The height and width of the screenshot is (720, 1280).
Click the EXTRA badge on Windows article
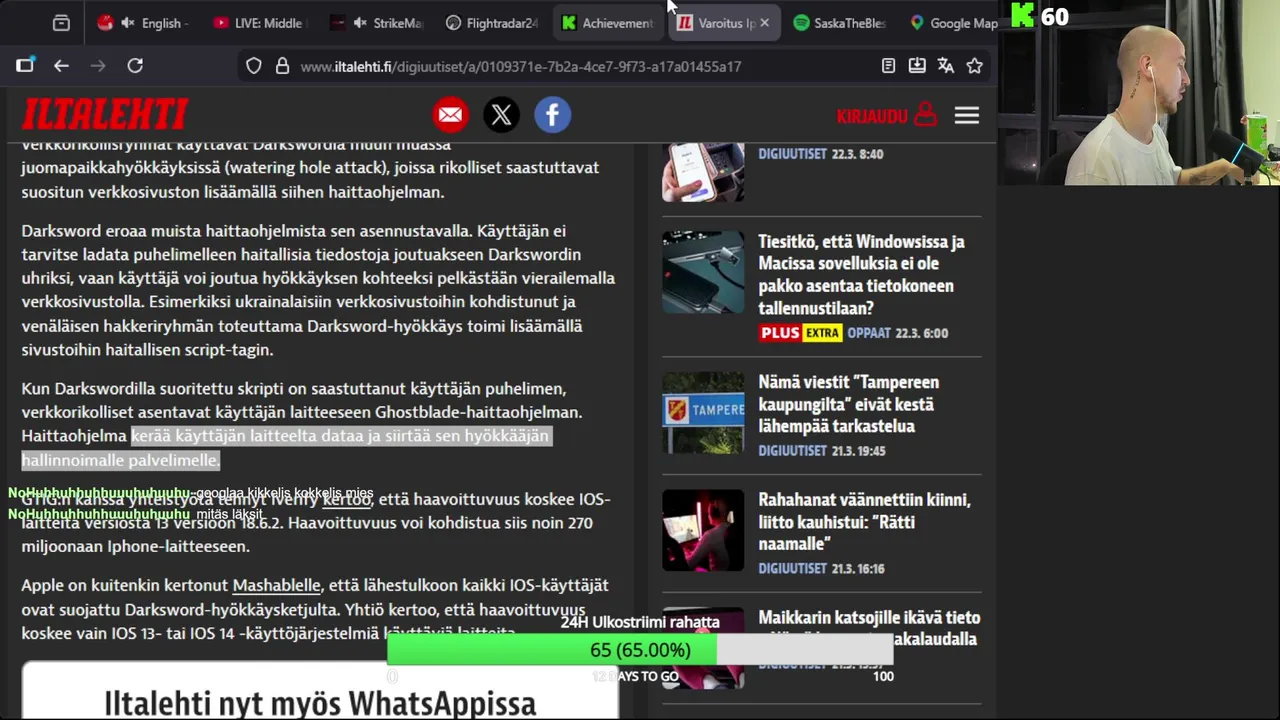tap(822, 333)
